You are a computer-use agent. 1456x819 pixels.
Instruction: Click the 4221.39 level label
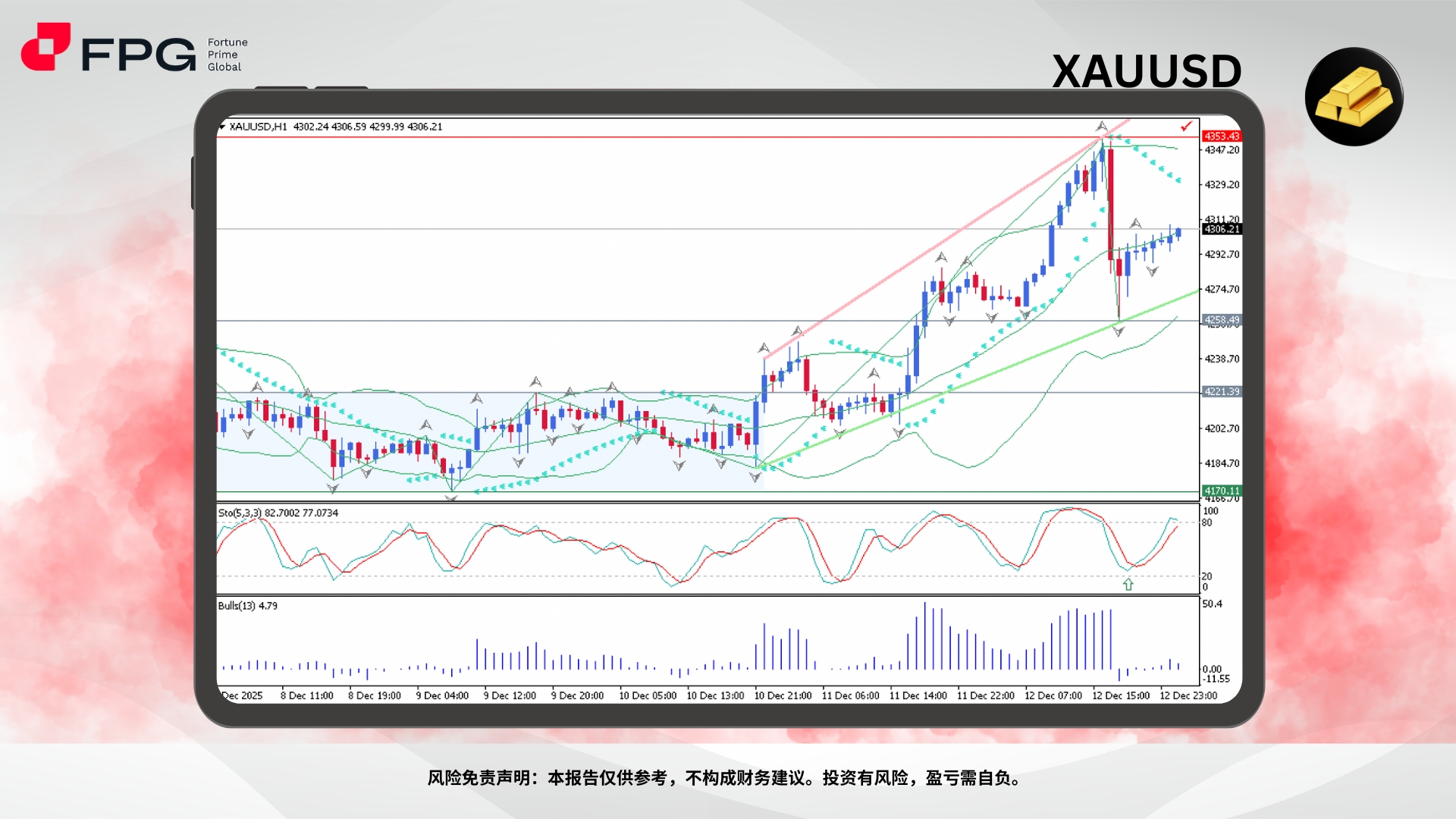(1221, 391)
